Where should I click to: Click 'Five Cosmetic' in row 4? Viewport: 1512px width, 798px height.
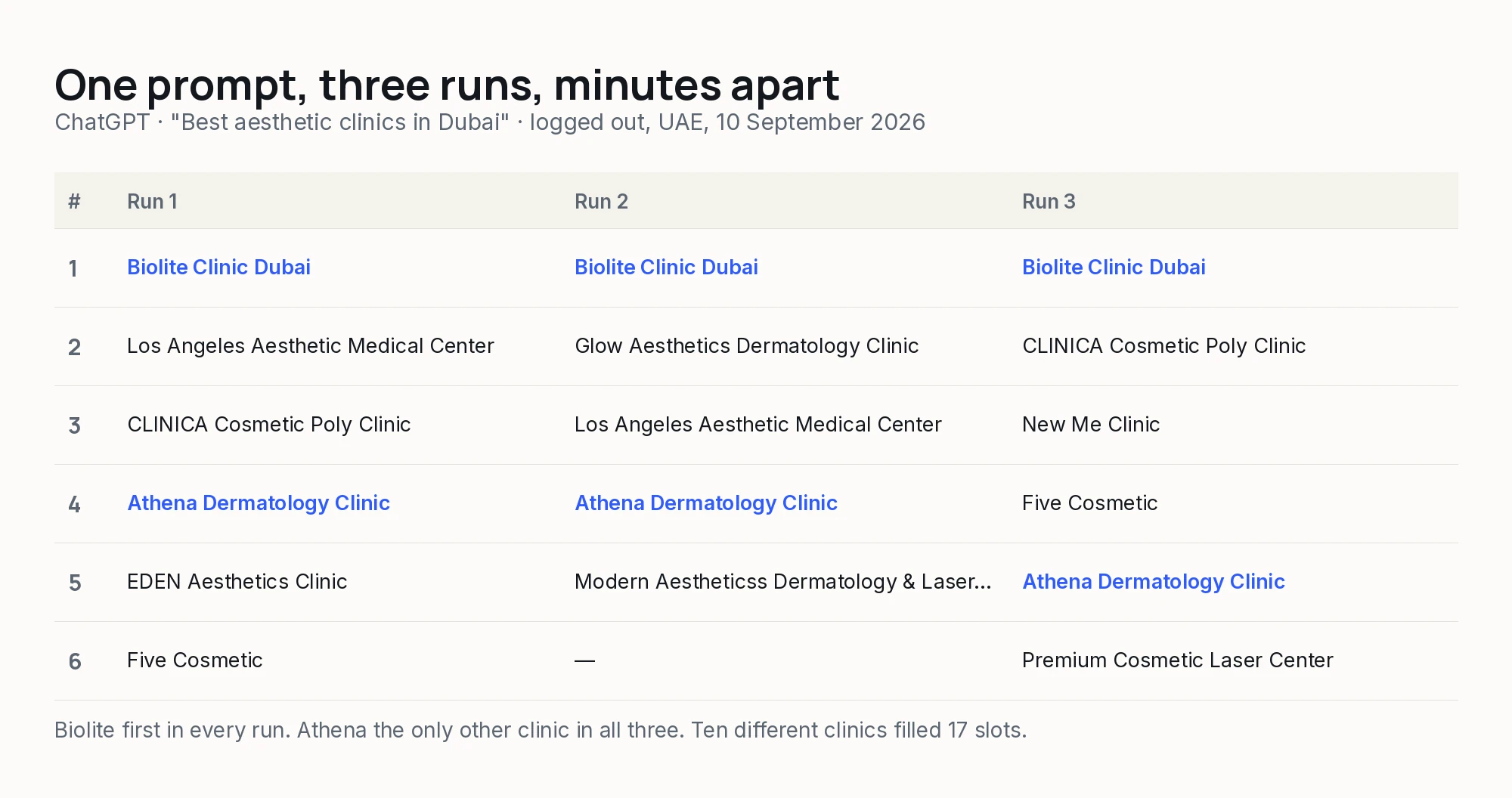point(1089,503)
